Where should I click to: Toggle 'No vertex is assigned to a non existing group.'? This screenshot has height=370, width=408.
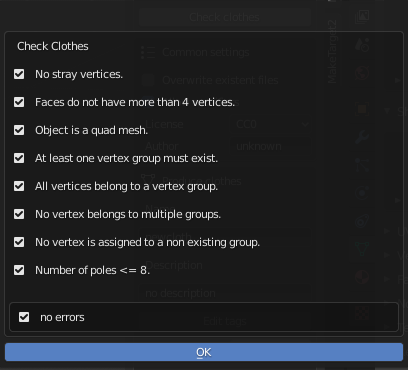coord(19,242)
